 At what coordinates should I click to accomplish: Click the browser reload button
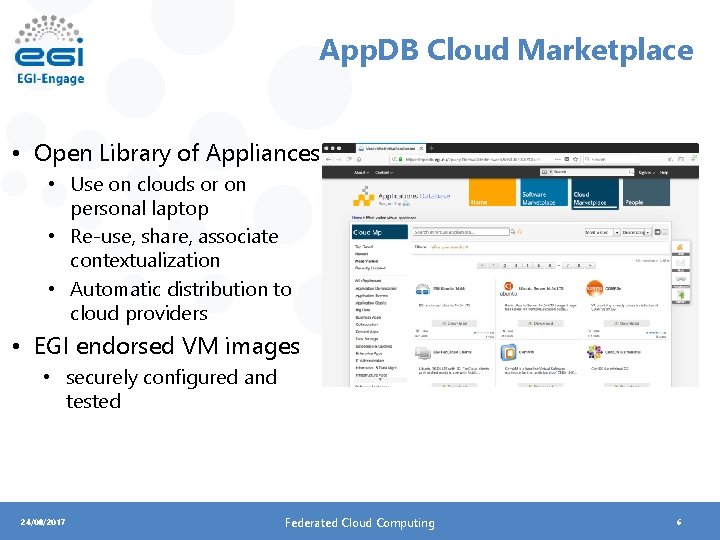[x=349, y=159]
